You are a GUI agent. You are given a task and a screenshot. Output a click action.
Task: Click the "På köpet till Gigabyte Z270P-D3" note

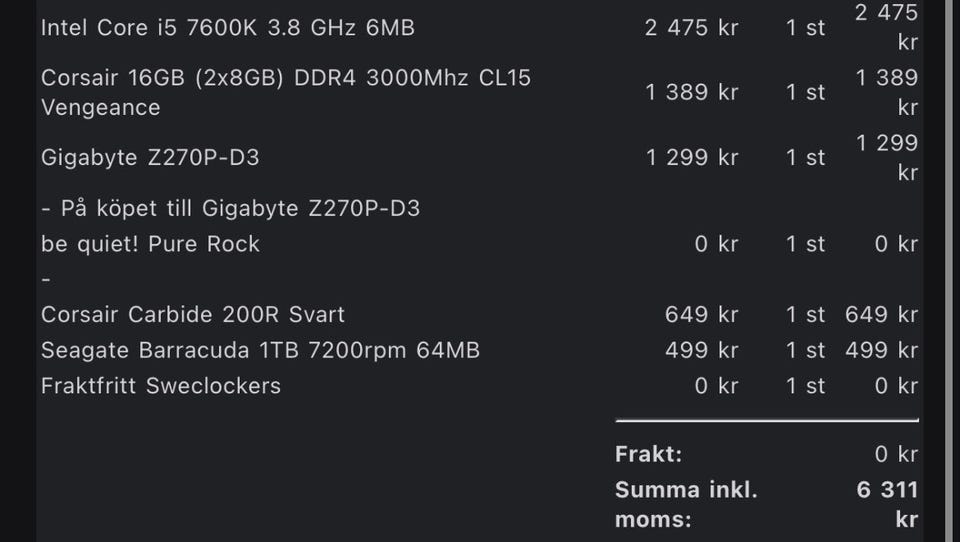click(x=230, y=208)
